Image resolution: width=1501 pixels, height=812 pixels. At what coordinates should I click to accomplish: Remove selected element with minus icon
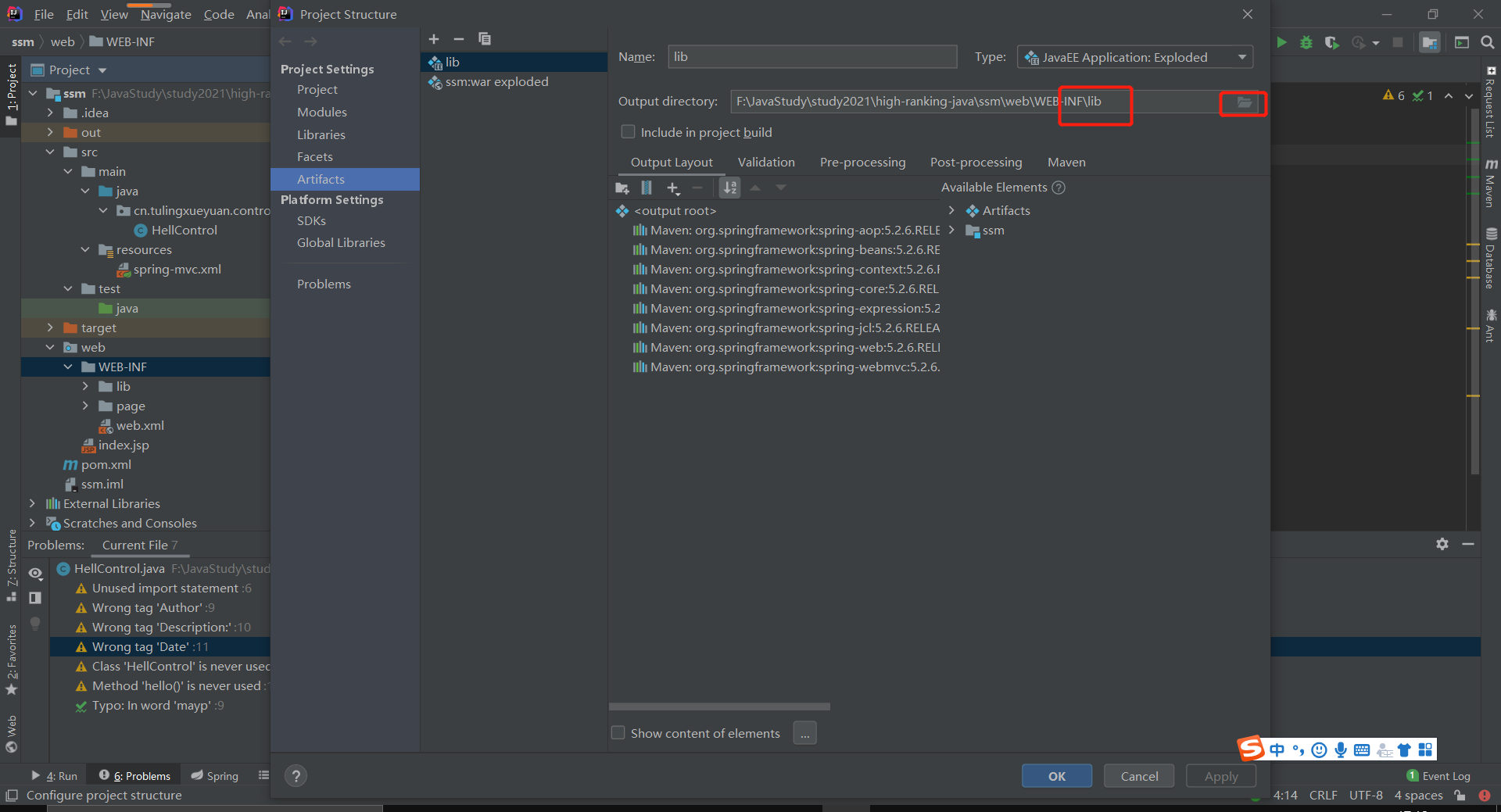coord(697,188)
